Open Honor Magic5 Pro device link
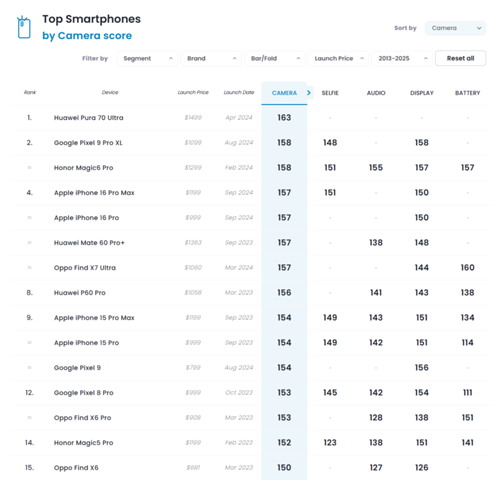502x480 pixels. [84, 443]
